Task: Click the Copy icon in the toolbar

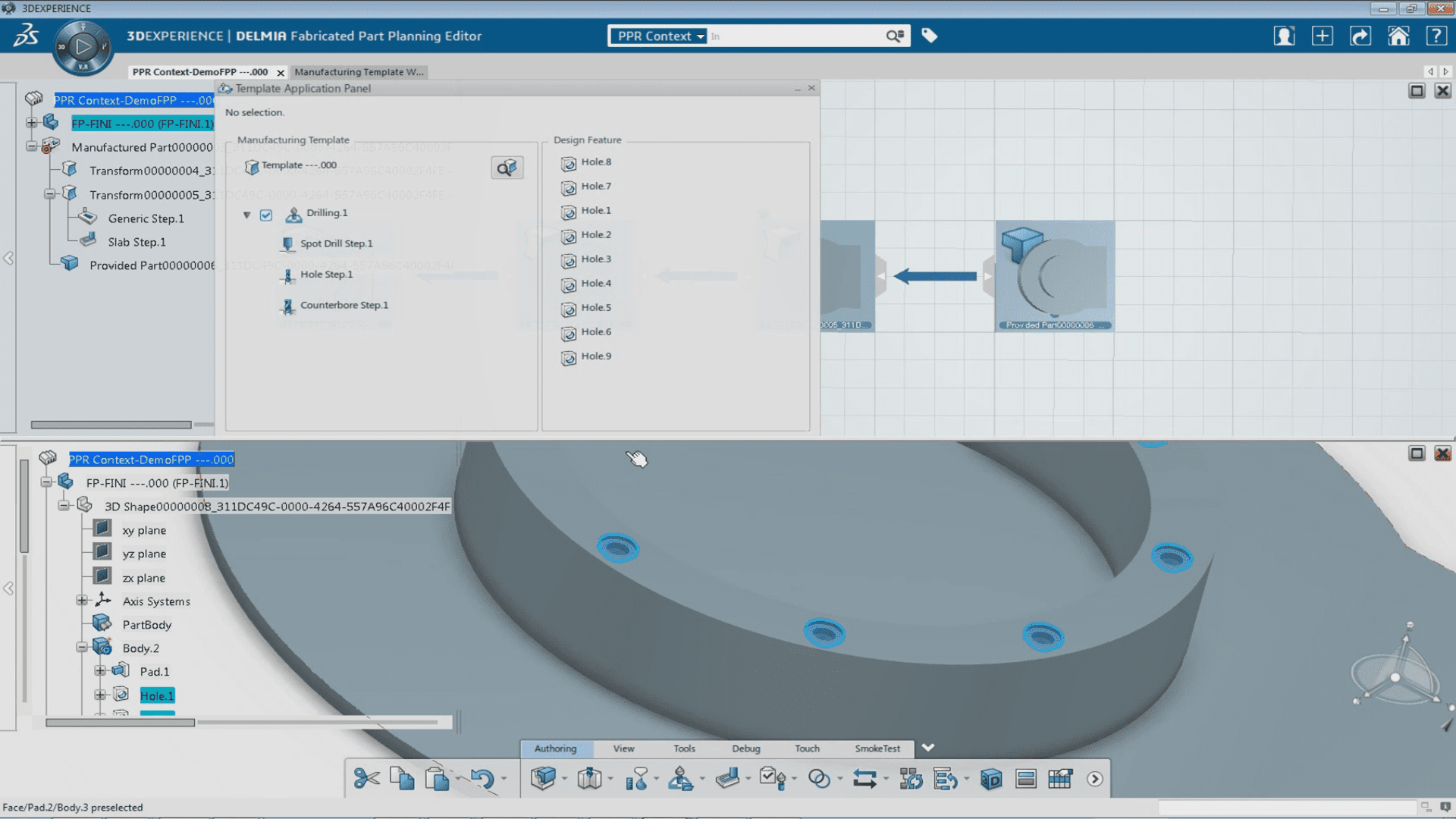Action: coord(402,779)
